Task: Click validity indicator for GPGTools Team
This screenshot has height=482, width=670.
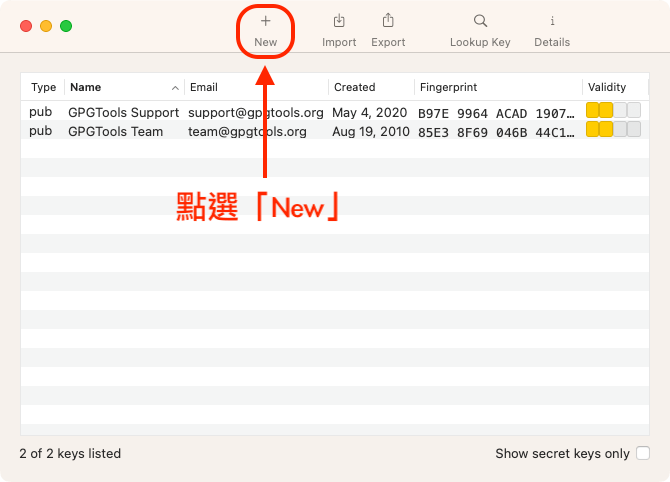Action: (613, 129)
